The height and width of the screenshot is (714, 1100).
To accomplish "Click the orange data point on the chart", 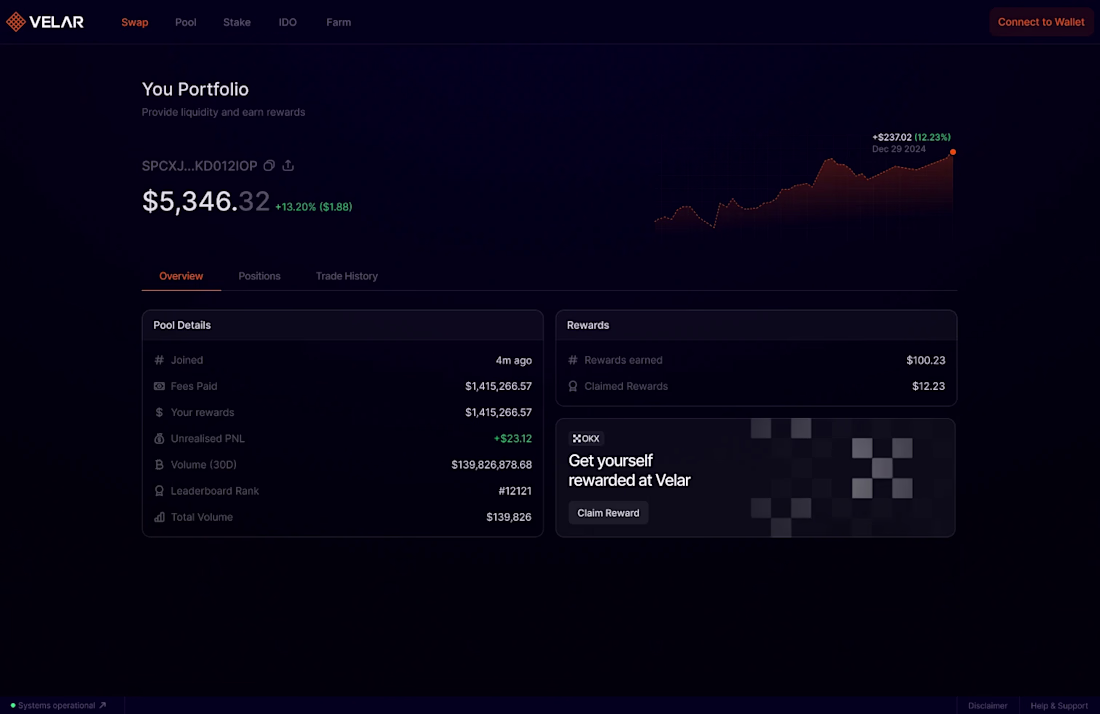I will tap(953, 152).
